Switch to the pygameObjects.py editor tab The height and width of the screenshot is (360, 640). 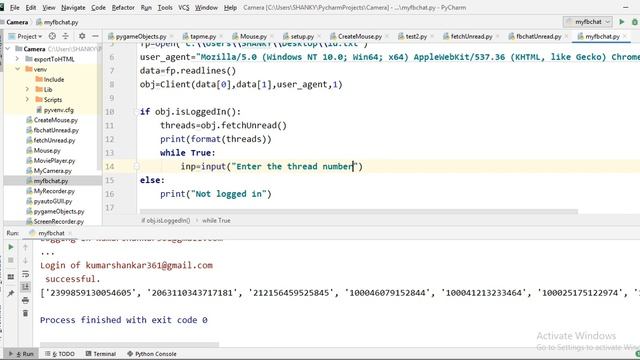[x=140, y=36]
